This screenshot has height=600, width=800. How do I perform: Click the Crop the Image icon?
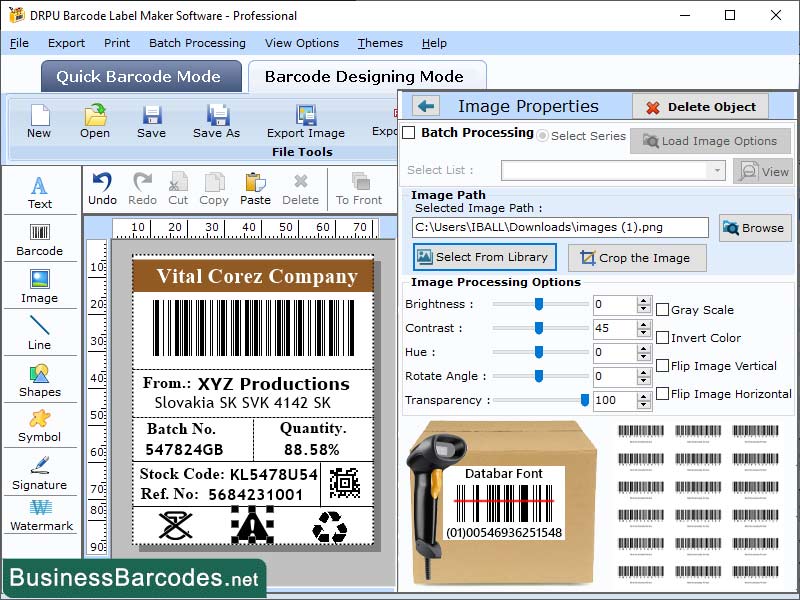pyautogui.click(x=637, y=257)
